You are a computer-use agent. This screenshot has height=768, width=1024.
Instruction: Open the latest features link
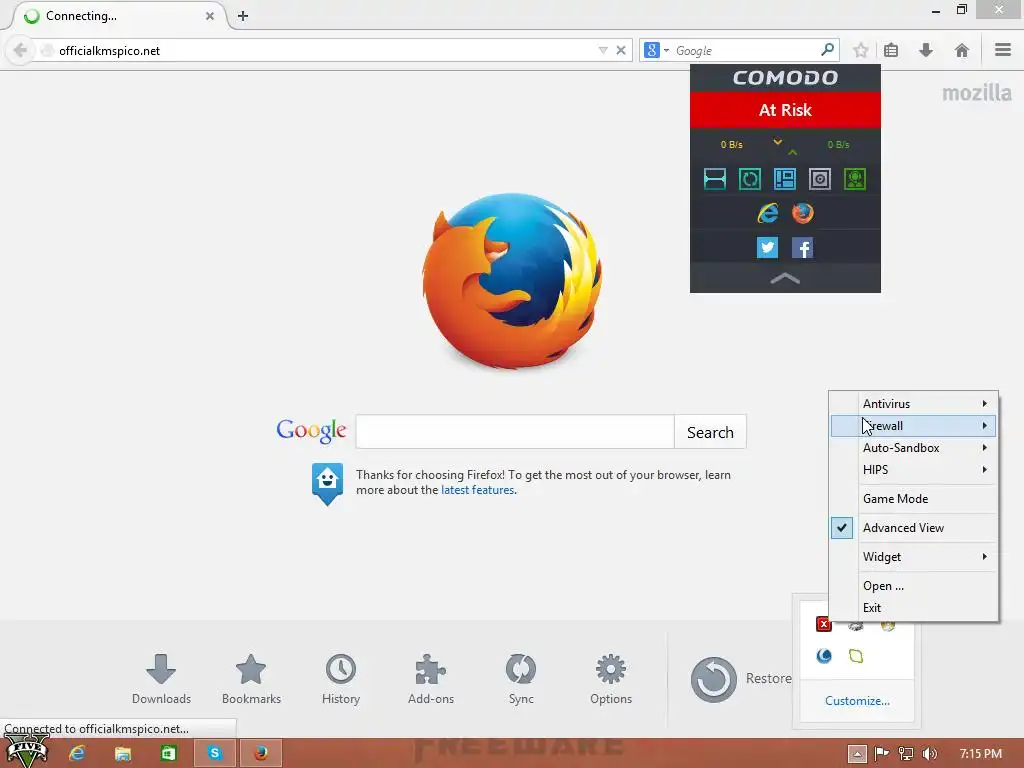tap(477, 490)
